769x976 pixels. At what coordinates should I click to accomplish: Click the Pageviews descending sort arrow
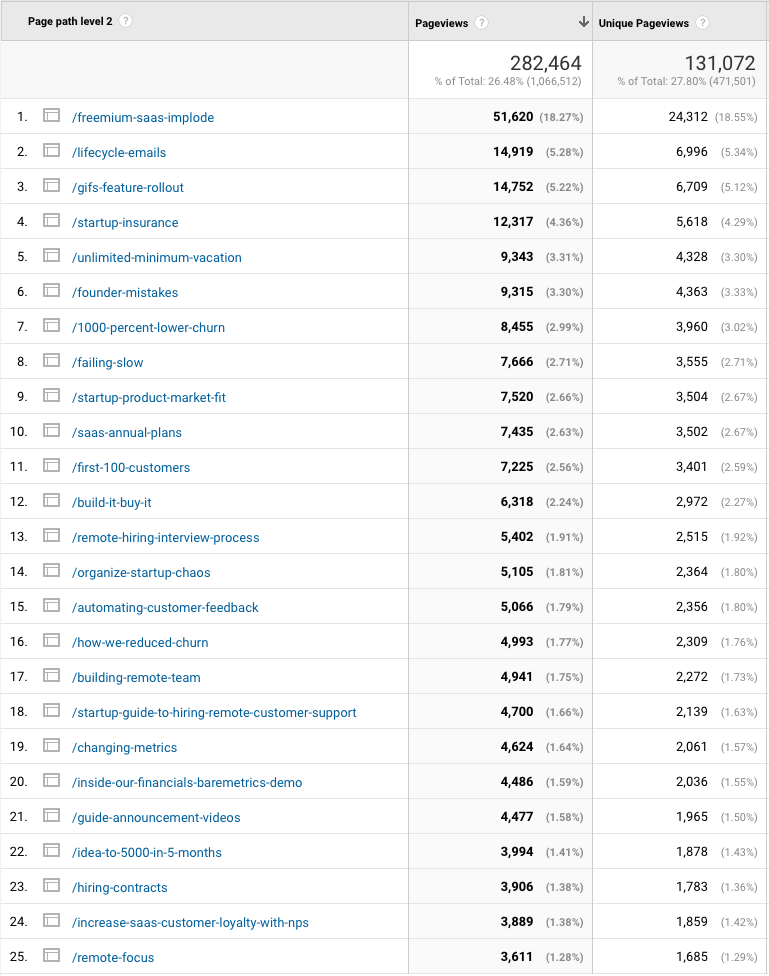coord(583,22)
